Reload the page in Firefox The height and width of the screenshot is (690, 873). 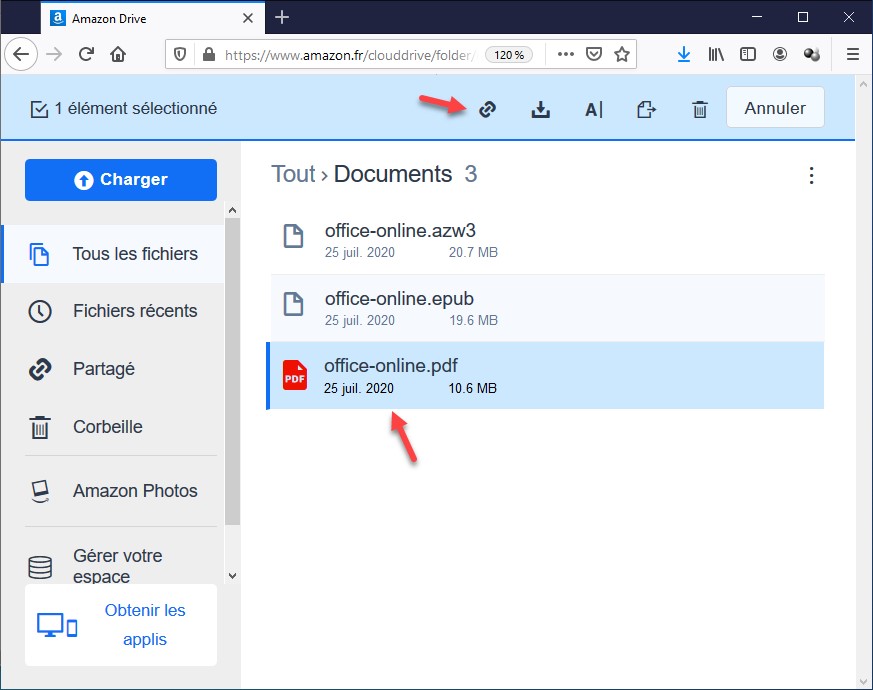tap(87, 55)
